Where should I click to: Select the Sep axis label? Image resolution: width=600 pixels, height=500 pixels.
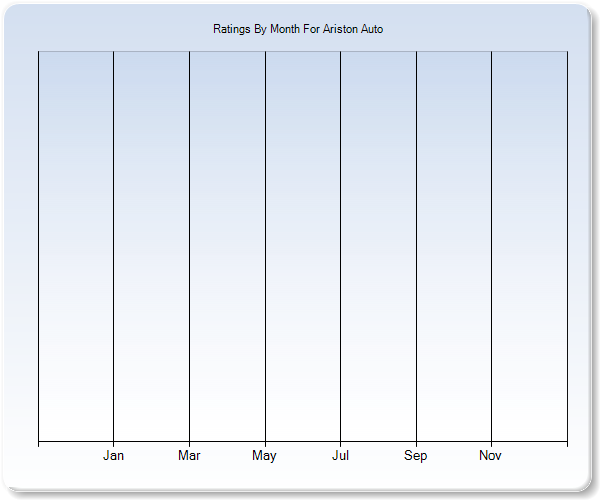[416, 456]
